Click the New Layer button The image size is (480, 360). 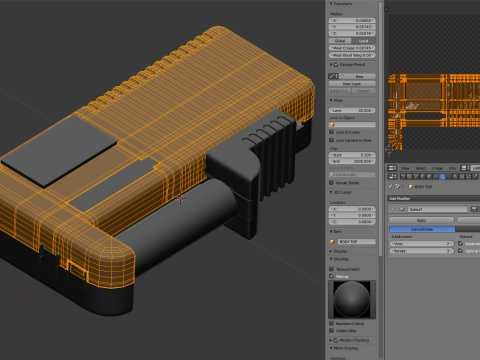(x=352, y=84)
